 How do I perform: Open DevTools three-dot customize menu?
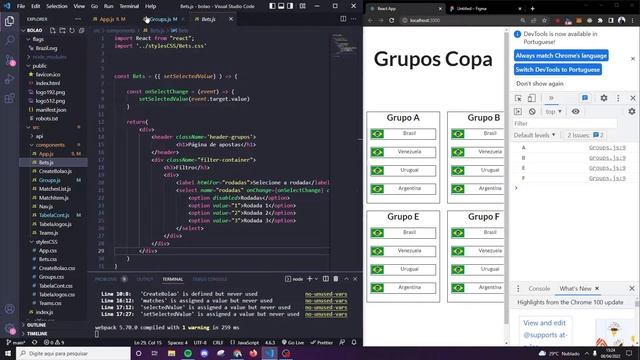[618, 98]
